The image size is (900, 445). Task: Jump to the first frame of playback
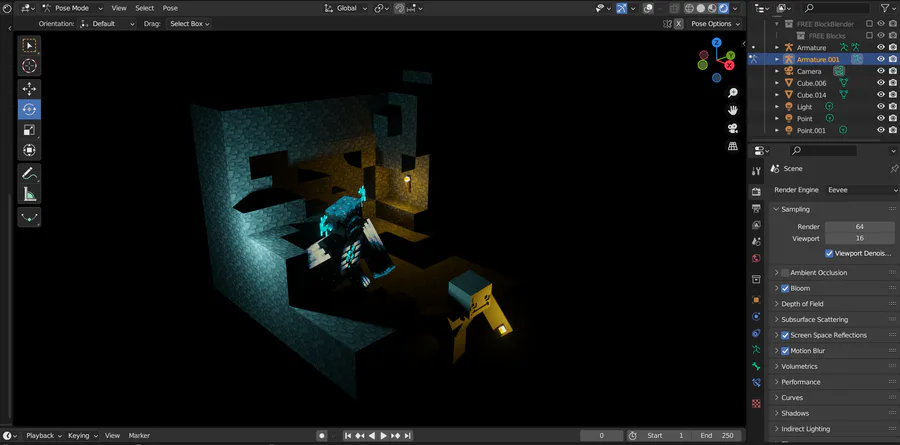click(348, 436)
